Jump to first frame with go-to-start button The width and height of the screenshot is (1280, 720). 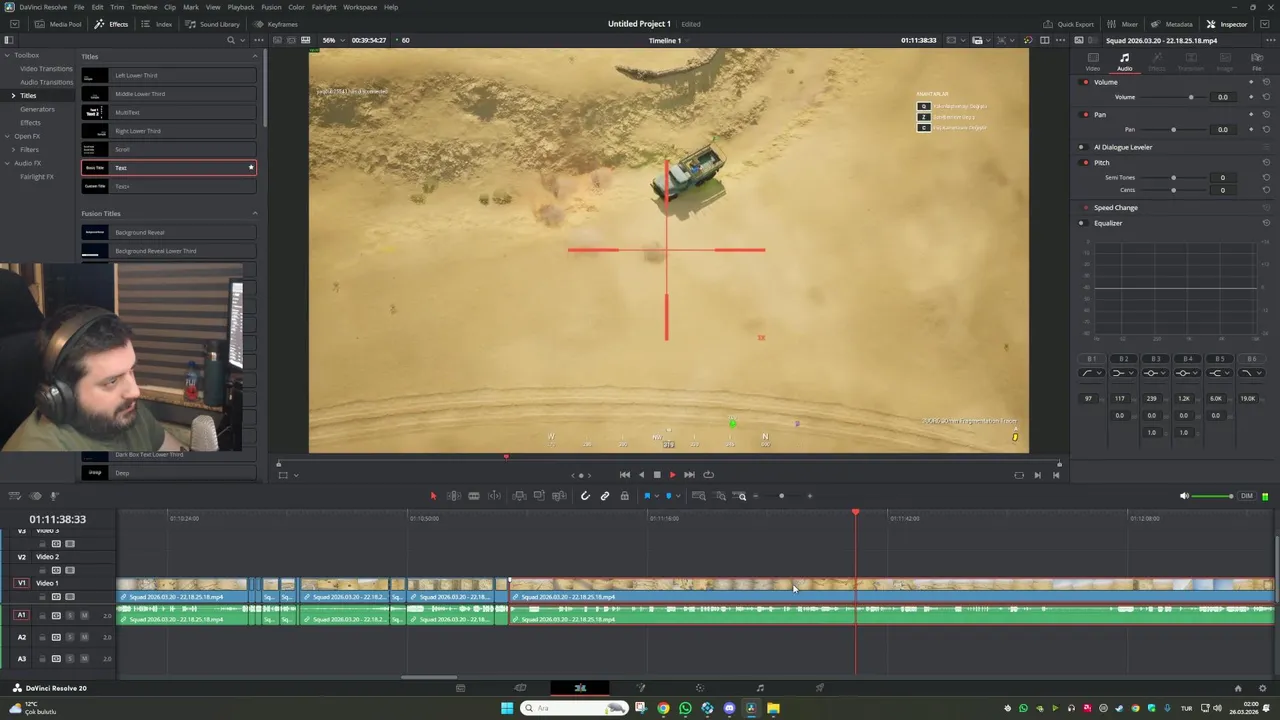click(x=625, y=475)
